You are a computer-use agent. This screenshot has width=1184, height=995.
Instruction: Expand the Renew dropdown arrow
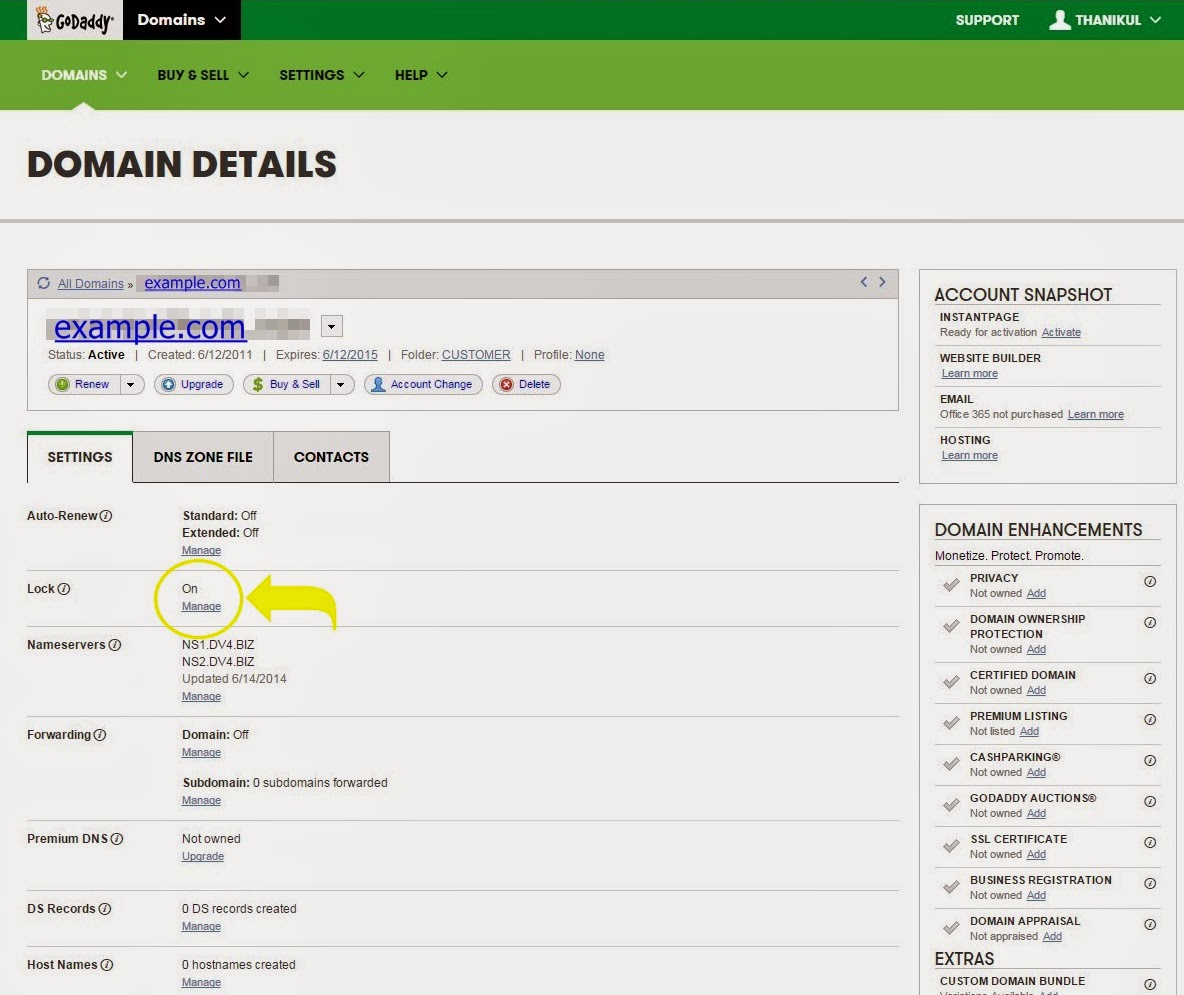[x=131, y=384]
